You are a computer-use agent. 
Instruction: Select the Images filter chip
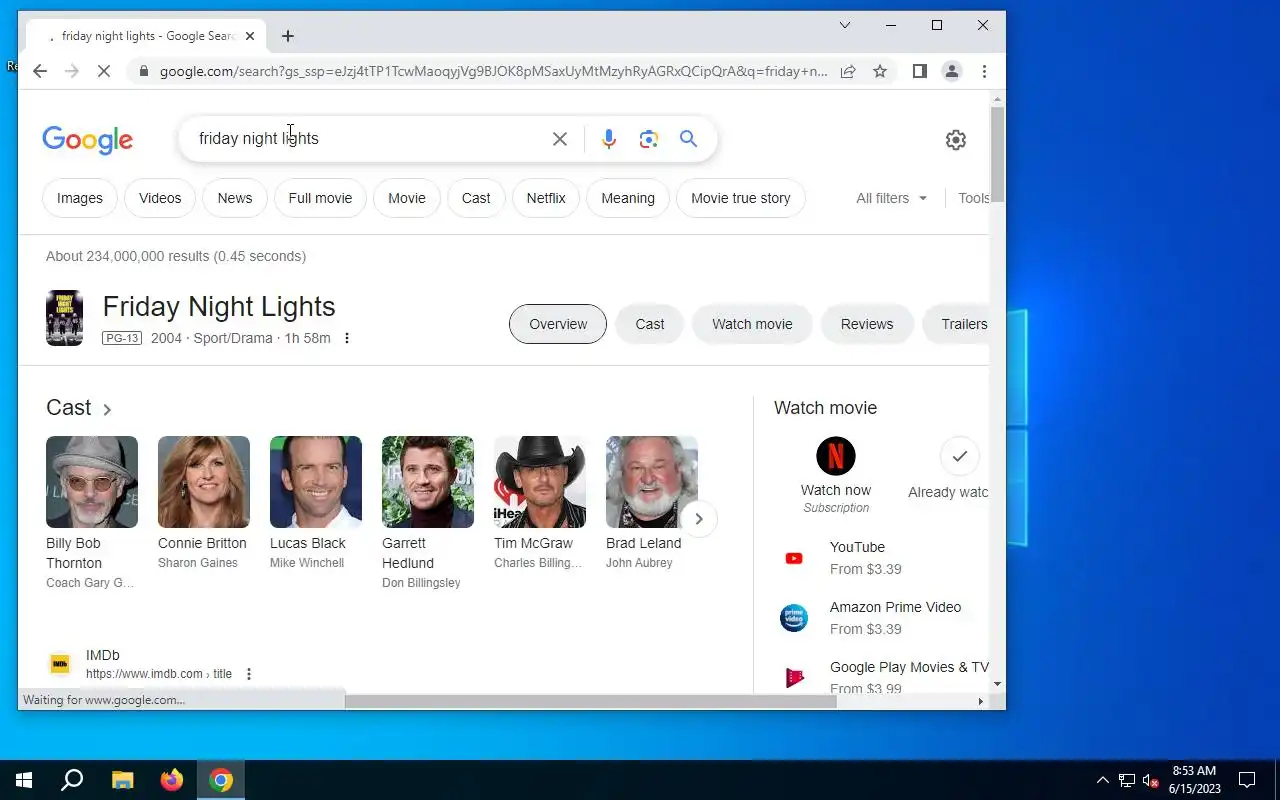[80, 198]
